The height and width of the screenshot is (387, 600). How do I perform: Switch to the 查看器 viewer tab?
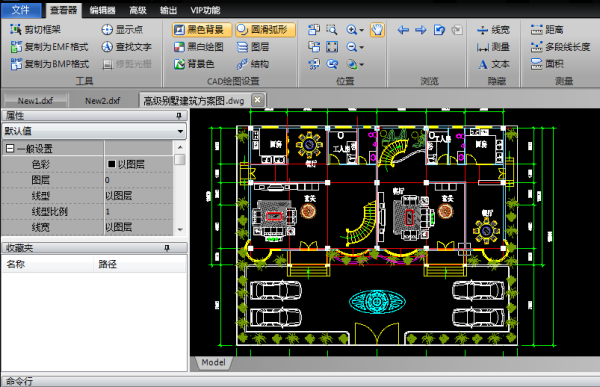[64, 10]
